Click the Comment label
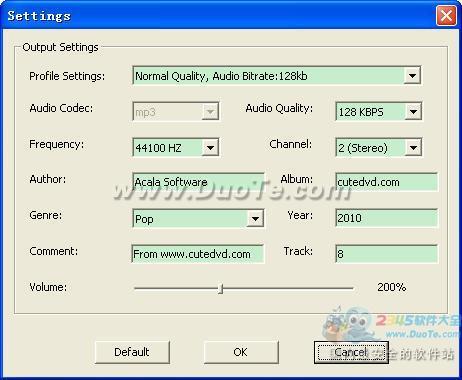 coord(54,251)
